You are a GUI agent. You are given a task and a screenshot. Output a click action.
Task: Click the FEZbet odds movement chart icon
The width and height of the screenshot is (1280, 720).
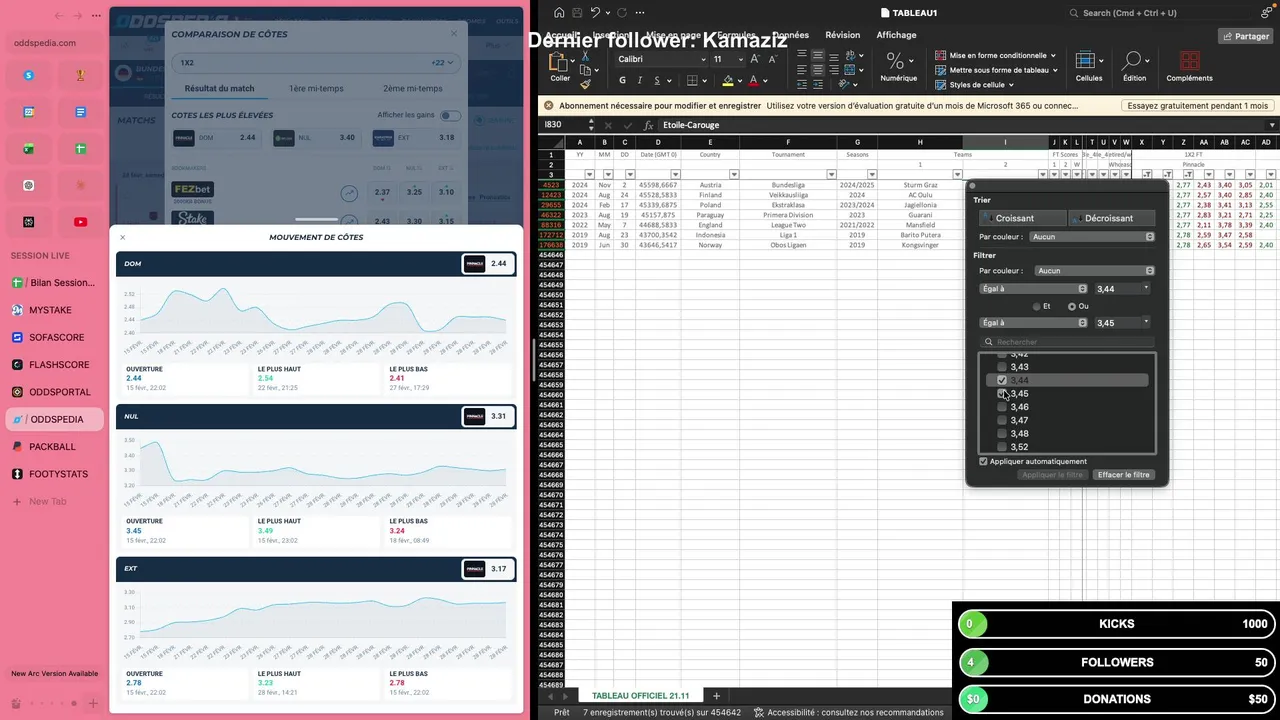[349, 193]
